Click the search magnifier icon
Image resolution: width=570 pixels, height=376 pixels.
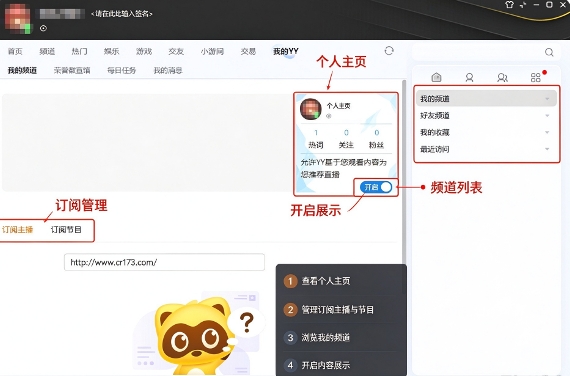(549, 52)
